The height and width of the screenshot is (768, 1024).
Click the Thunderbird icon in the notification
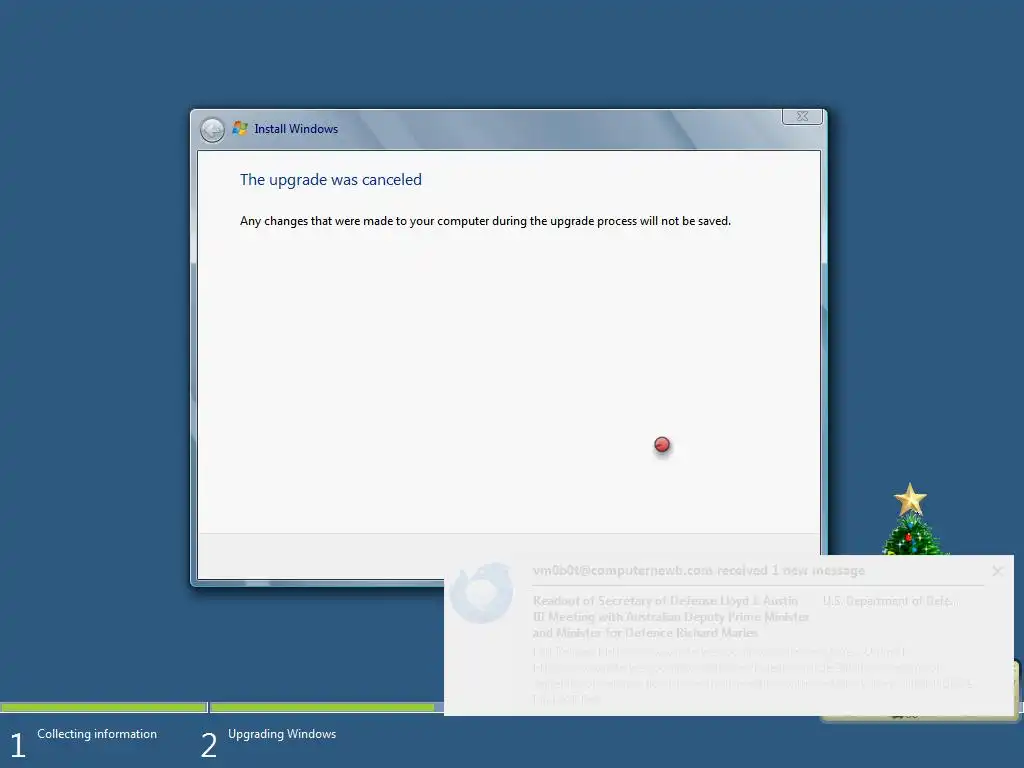tap(482, 592)
